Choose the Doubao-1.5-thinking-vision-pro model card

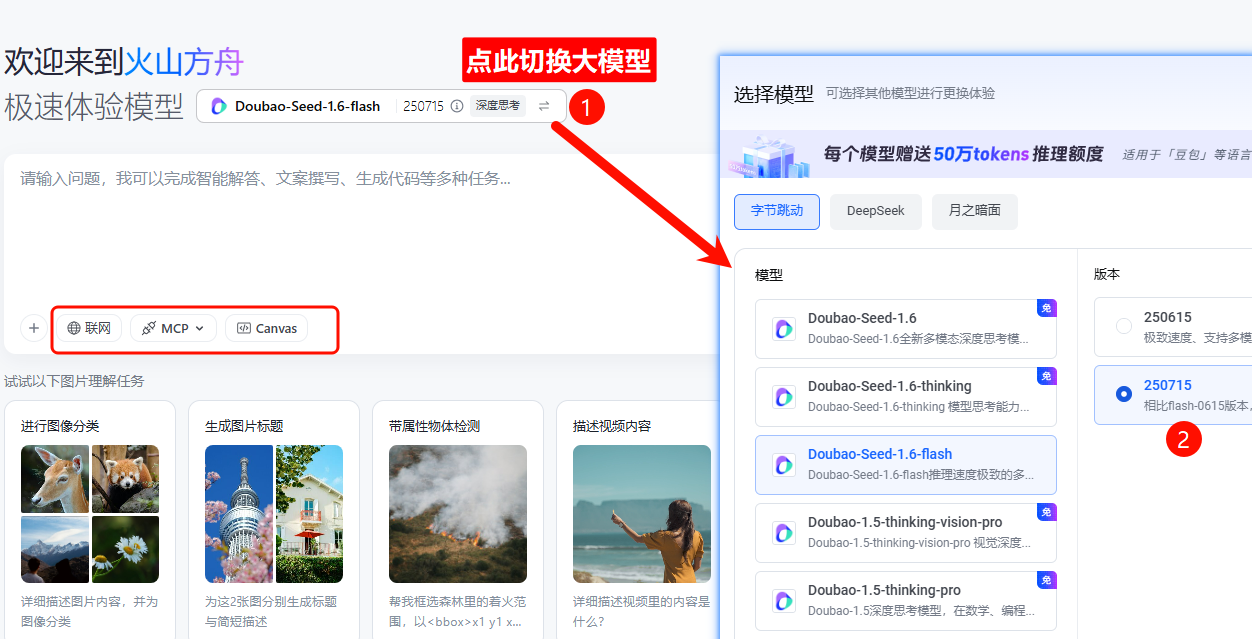pyautogui.click(x=906, y=533)
